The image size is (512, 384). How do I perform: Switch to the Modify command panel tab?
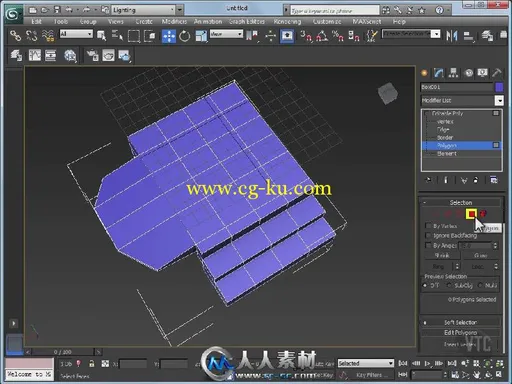pos(439,73)
